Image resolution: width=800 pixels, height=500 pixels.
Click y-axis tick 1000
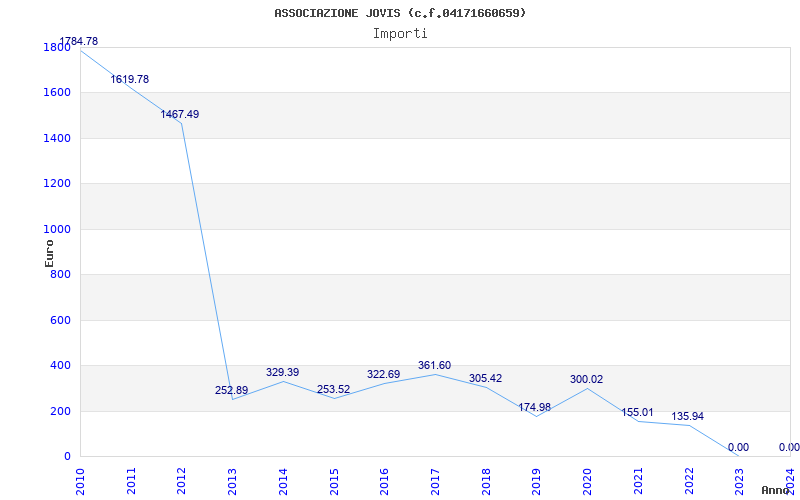click(57, 230)
